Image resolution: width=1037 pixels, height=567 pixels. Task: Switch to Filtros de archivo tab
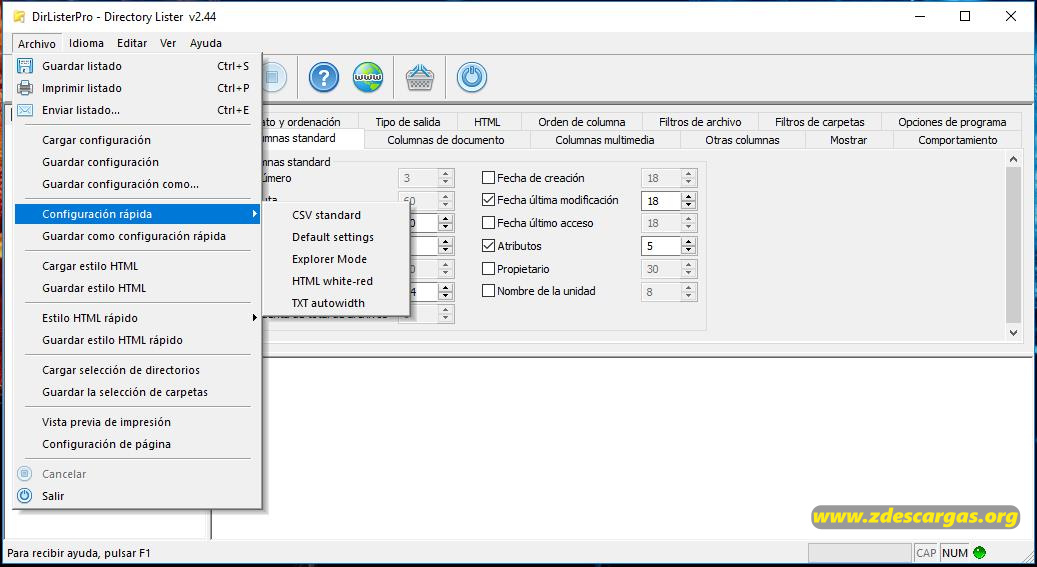pos(700,122)
